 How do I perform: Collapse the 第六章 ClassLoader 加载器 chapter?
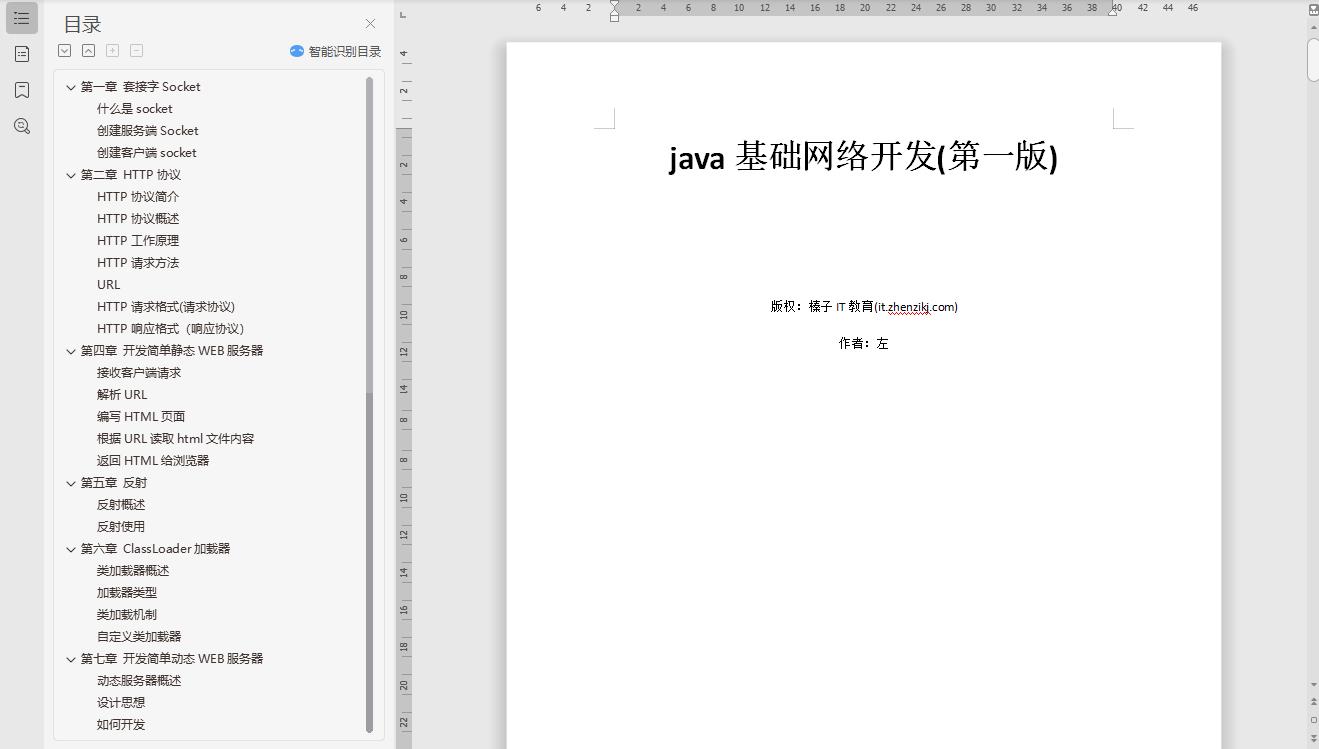pyautogui.click(x=71, y=549)
